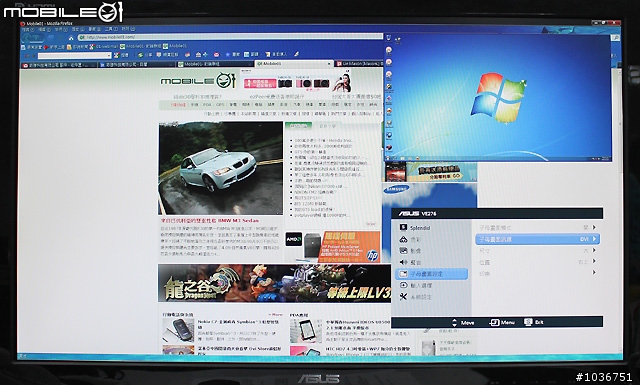
Task: Click the Firefox Home icon beside address bar
Action: (71, 38)
